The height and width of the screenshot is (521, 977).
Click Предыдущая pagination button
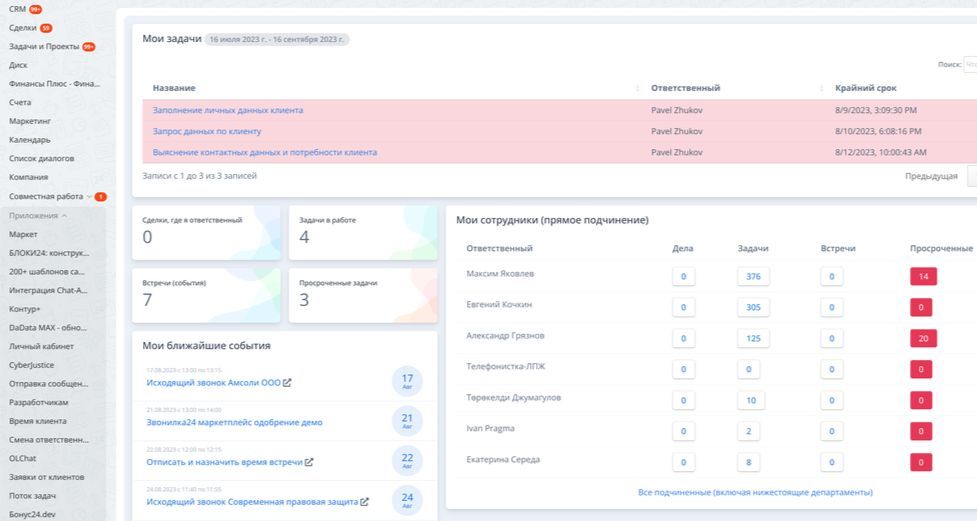pos(931,176)
